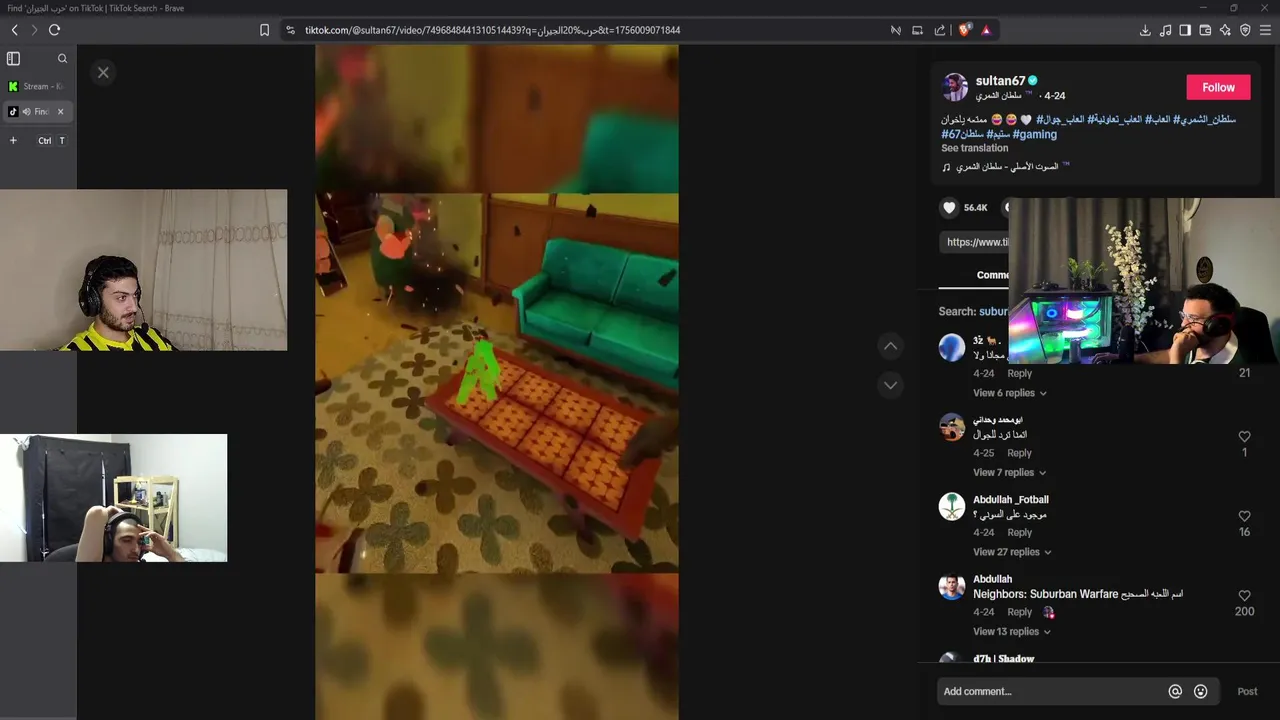Reply to ابومحمد وحداني's comment
Image resolution: width=1280 pixels, height=720 pixels.
(x=1019, y=453)
